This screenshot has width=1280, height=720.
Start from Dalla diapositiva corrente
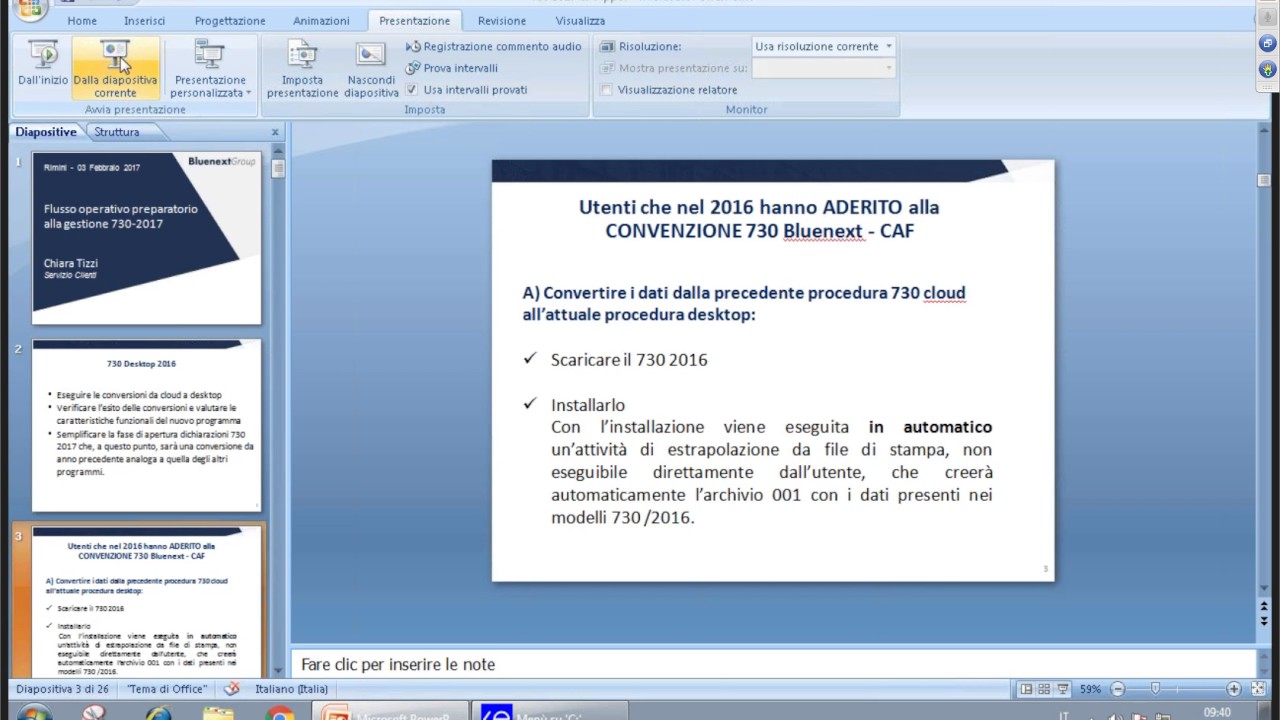(115, 68)
